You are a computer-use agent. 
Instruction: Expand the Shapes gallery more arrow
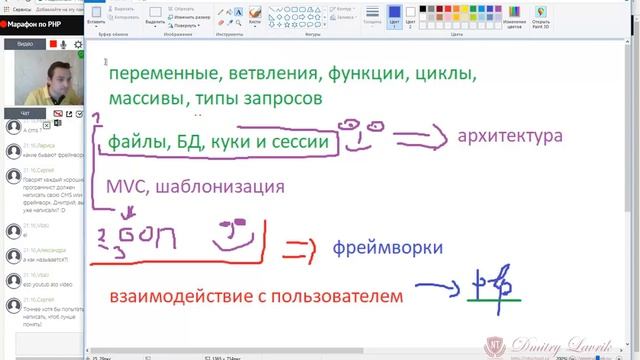click(x=325, y=25)
